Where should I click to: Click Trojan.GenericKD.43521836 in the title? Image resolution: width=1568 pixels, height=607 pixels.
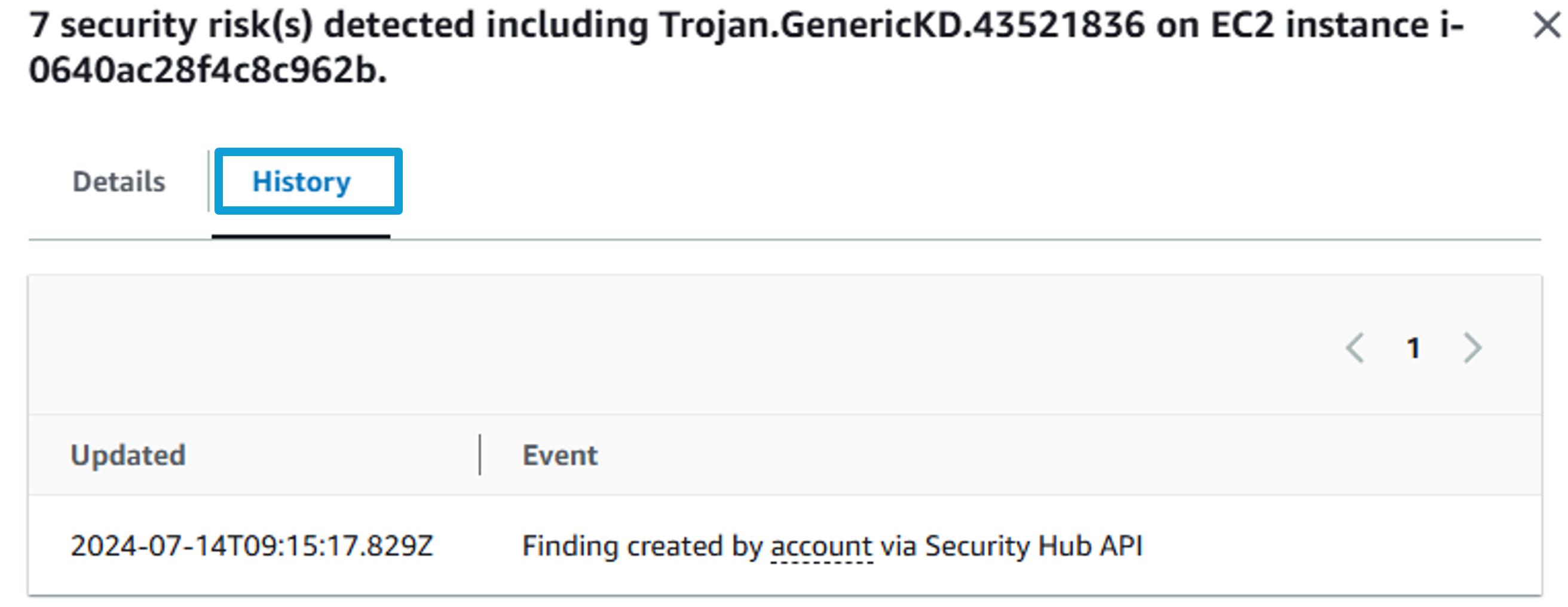coord(902,26)
